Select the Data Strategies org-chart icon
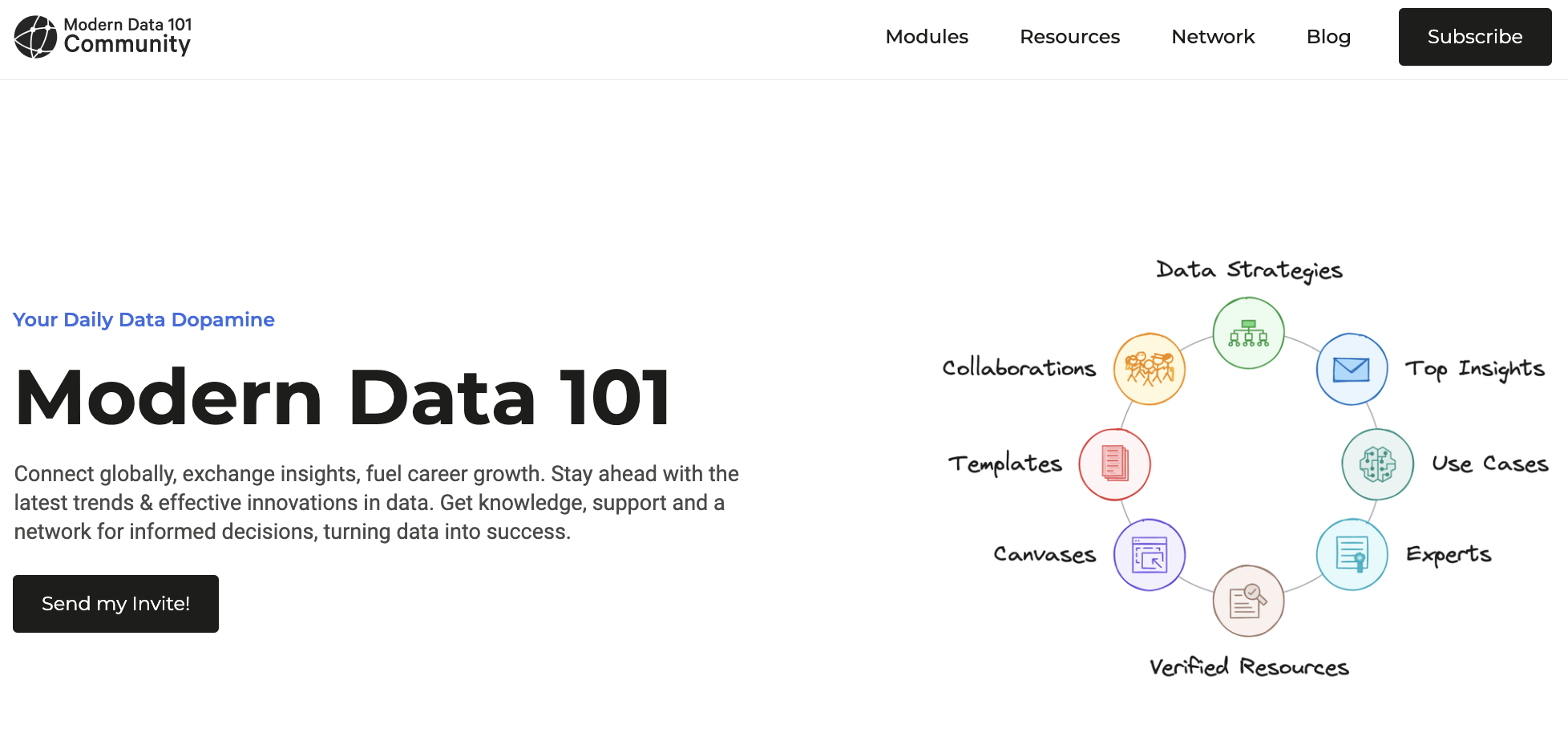1568x741 pixels. pos(1248,333)
